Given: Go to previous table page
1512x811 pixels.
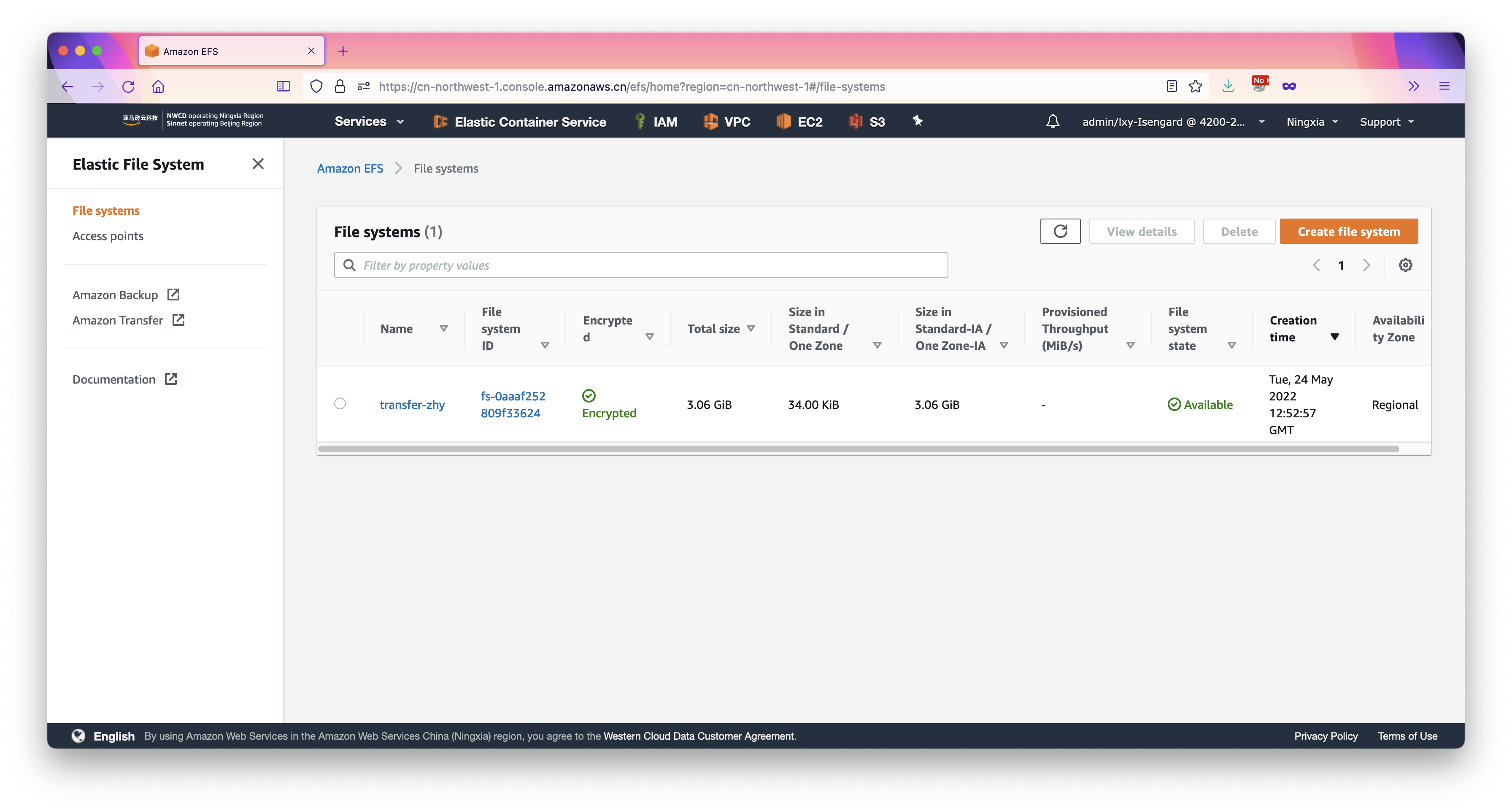Looking at the screenshot, I should (1317, 265).
